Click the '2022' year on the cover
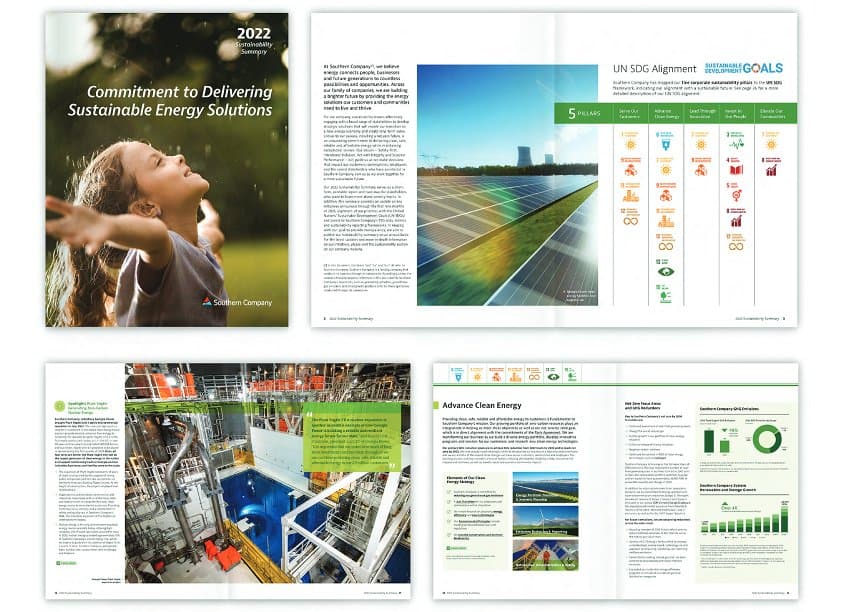This screenshot has height=612, width=845. 254,34
